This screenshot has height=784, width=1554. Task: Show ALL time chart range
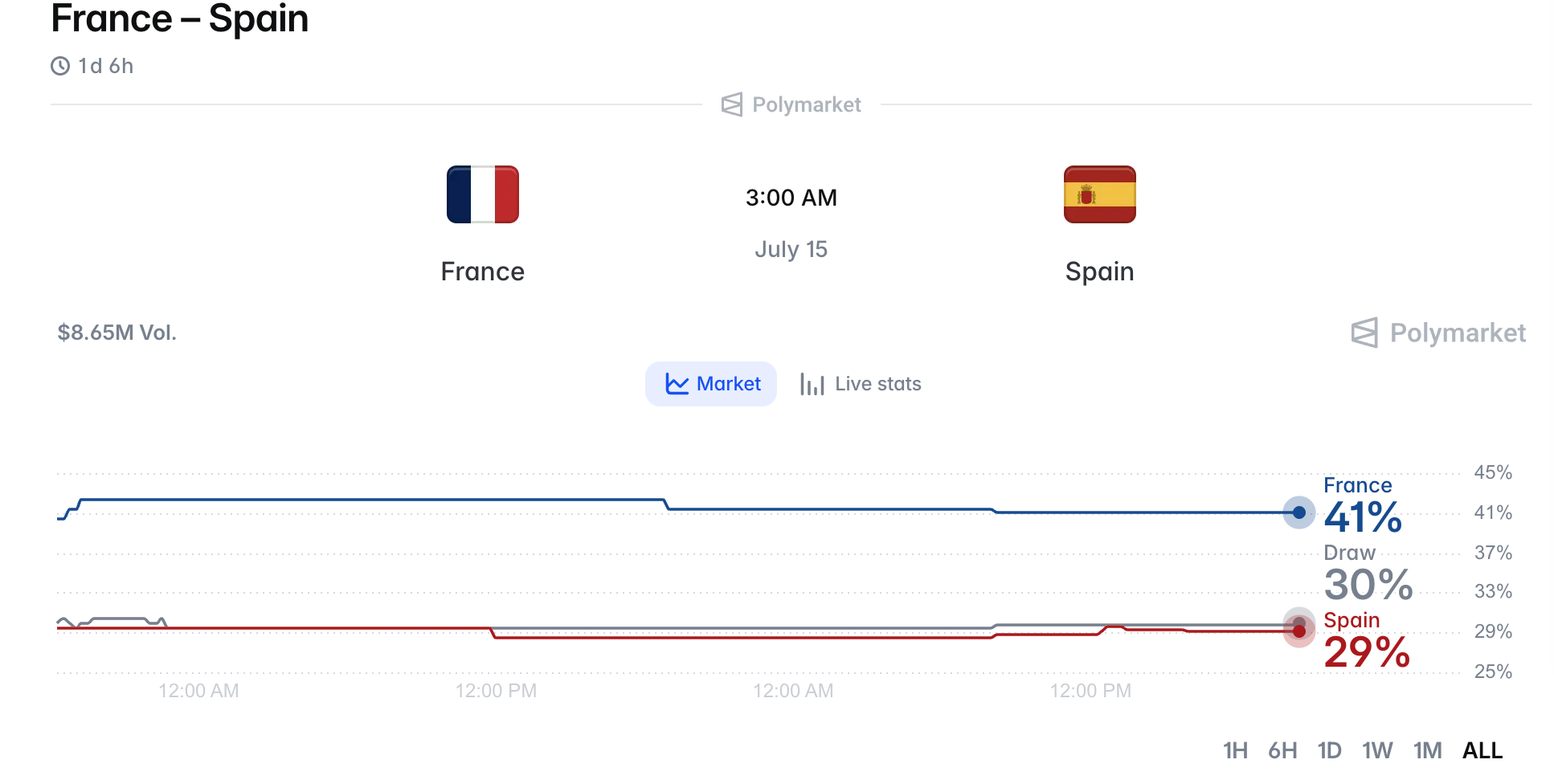coord(1482,750)
